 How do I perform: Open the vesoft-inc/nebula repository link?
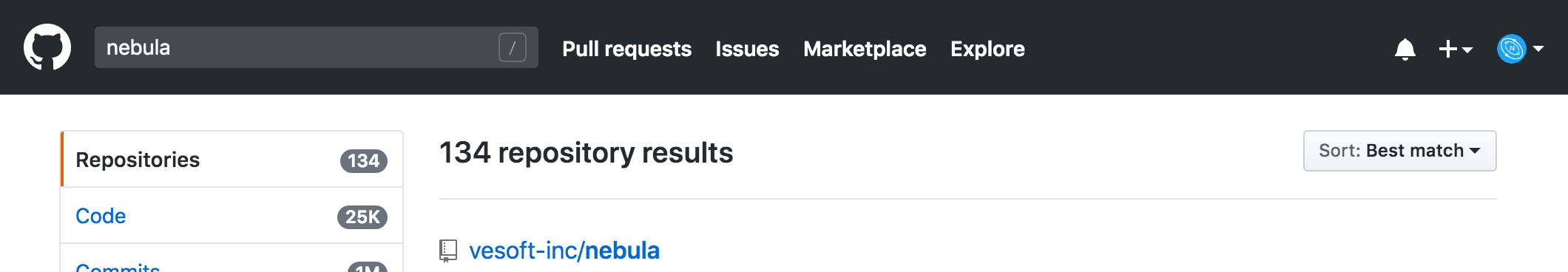click(564, 251)
